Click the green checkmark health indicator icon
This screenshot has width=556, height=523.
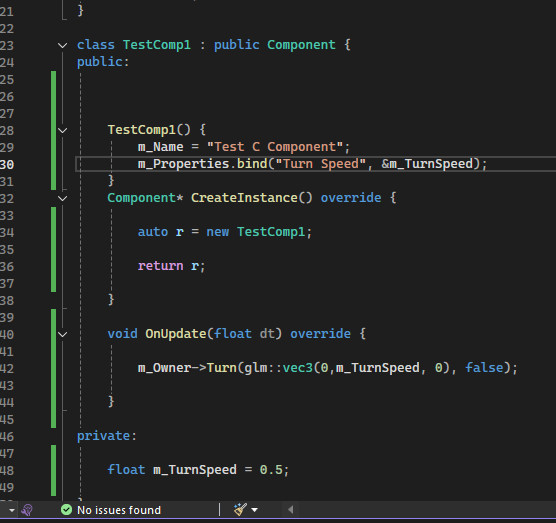66,510
